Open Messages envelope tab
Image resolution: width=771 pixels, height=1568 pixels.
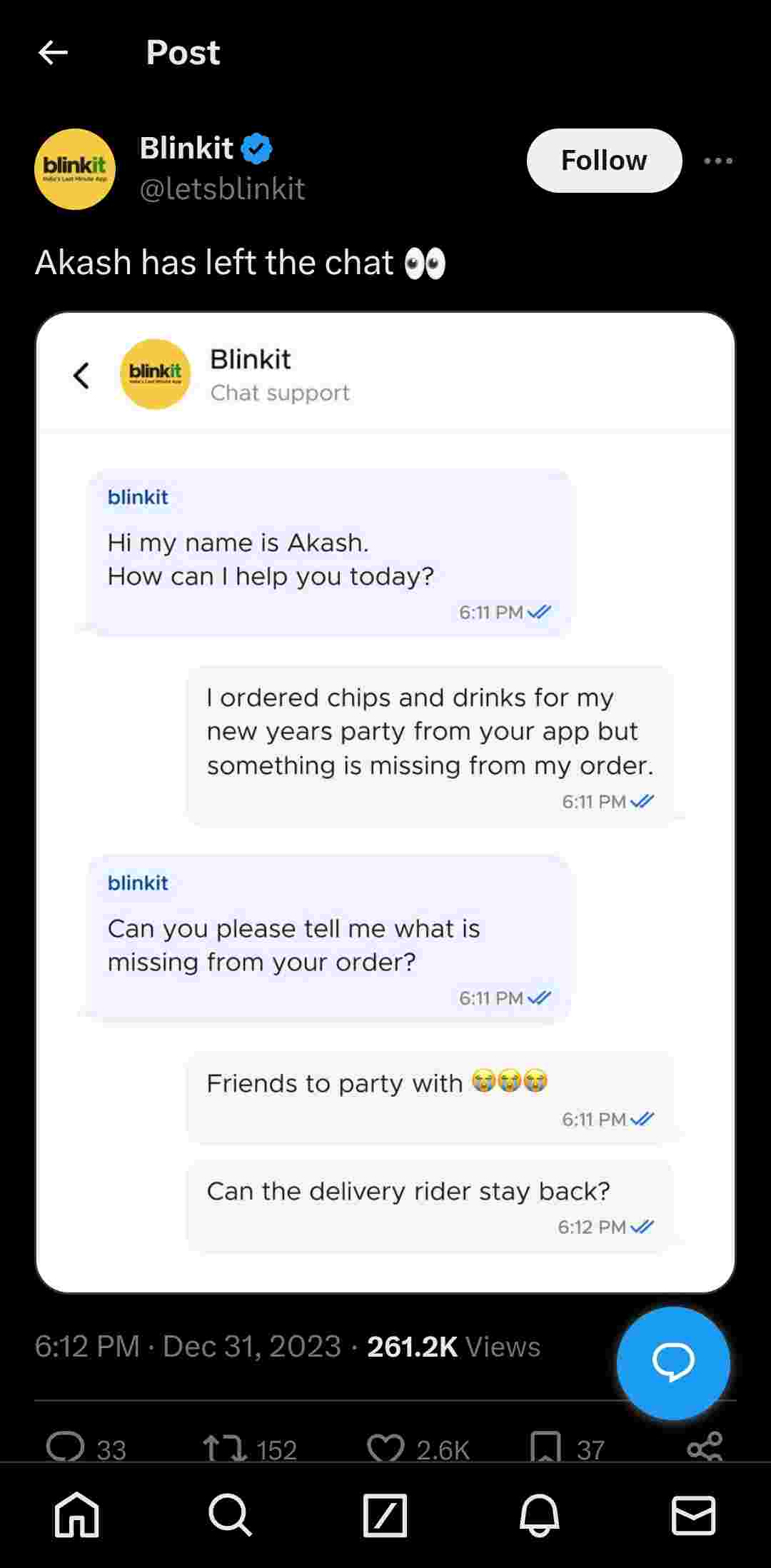[693, 1514]
